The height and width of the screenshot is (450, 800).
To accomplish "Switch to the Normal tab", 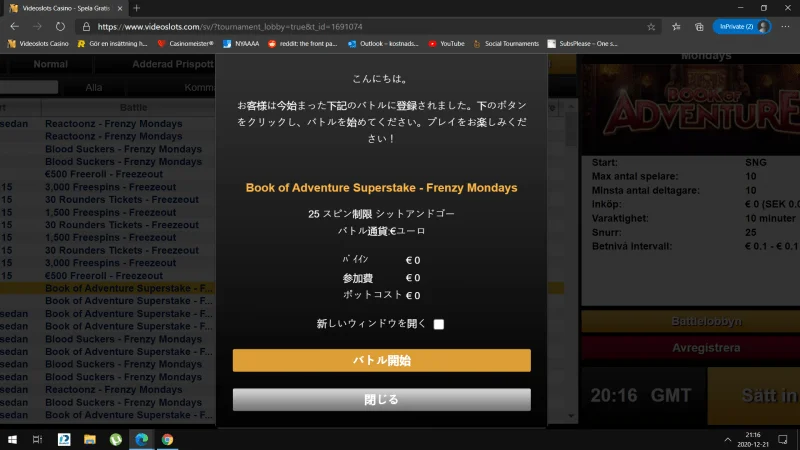I will coord(51,64).
